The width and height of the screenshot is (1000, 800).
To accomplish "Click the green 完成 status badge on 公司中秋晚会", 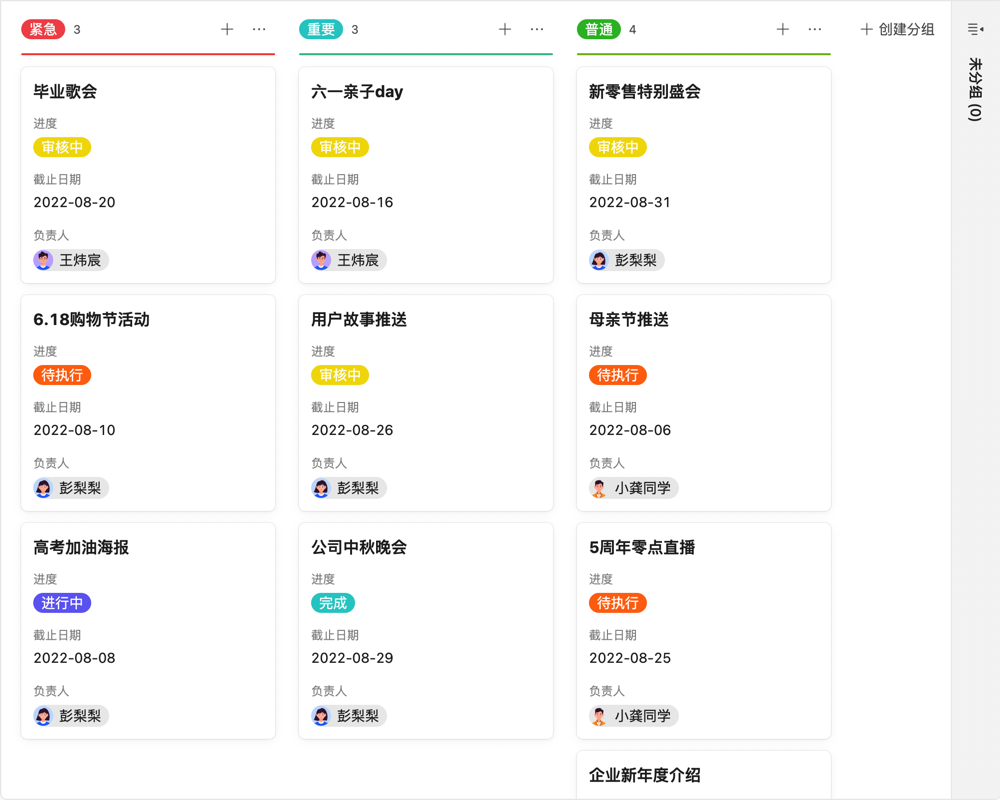I will click(x=333, y=603).
